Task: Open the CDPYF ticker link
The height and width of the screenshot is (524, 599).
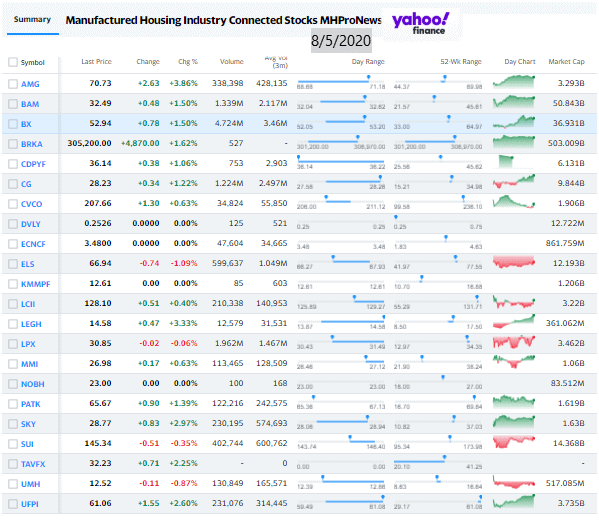Action: pos(33,164)
